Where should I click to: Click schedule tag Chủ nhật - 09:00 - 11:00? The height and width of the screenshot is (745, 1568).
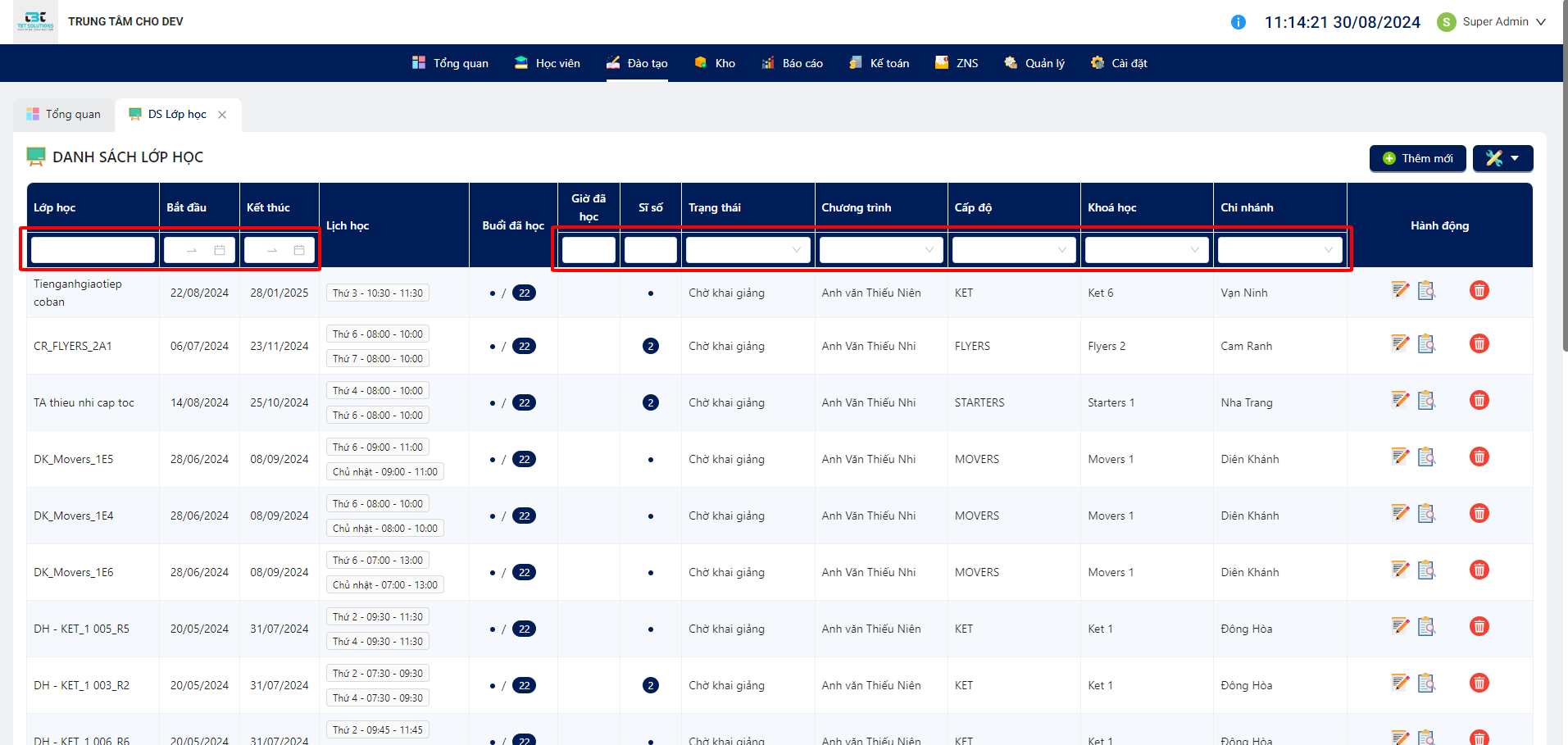[x=385, y=472]
